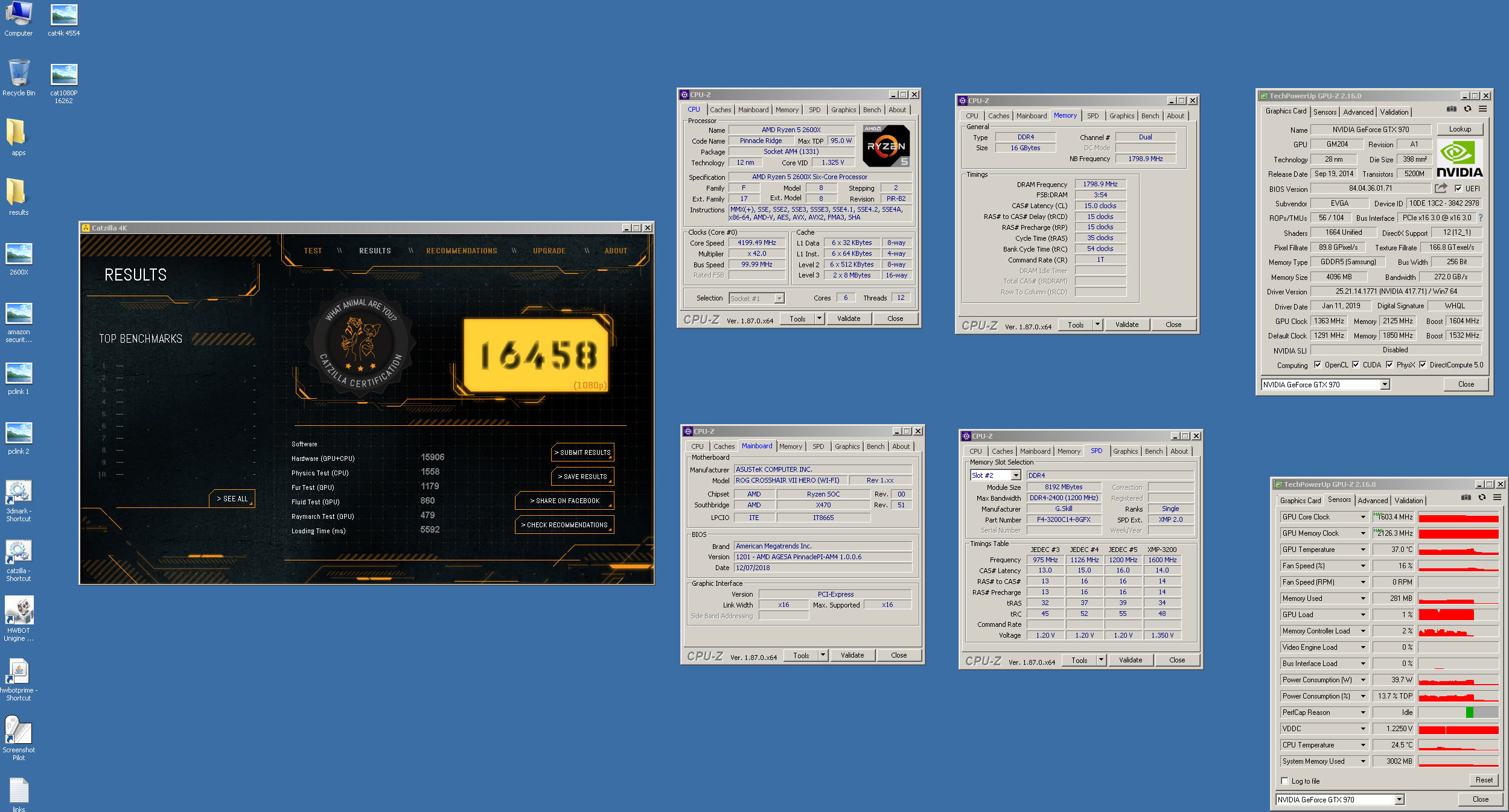Click Validate button in CPU-Z Mainboard window

click(852, 655)
